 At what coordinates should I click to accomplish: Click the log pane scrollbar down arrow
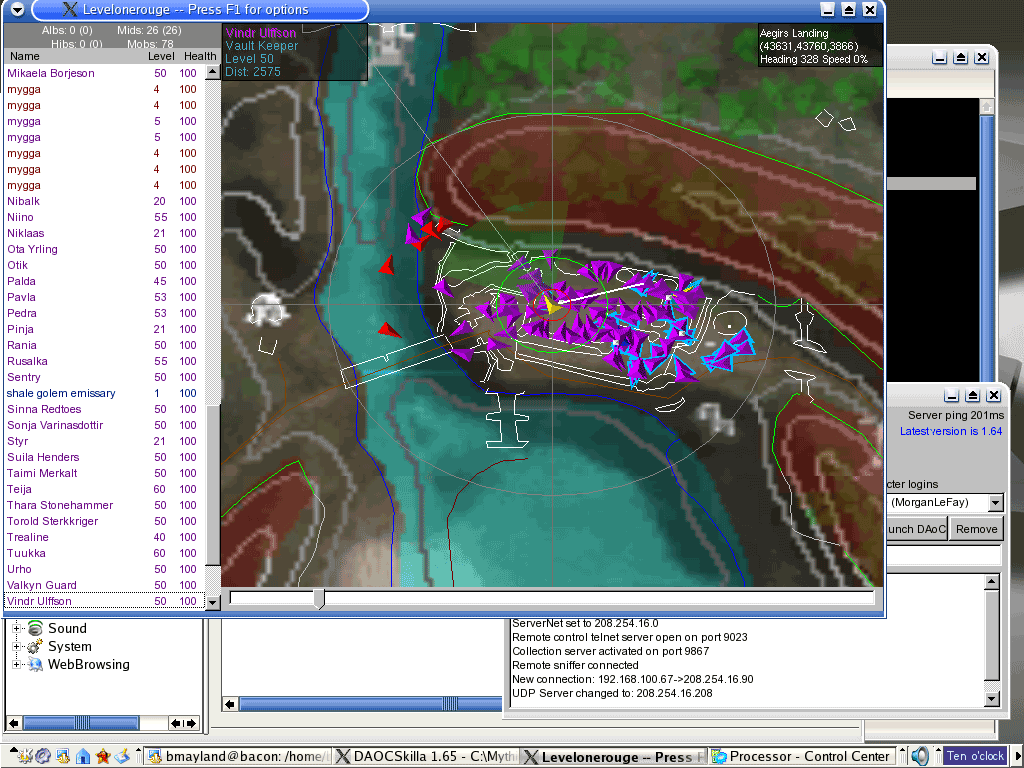click(992, 699)
